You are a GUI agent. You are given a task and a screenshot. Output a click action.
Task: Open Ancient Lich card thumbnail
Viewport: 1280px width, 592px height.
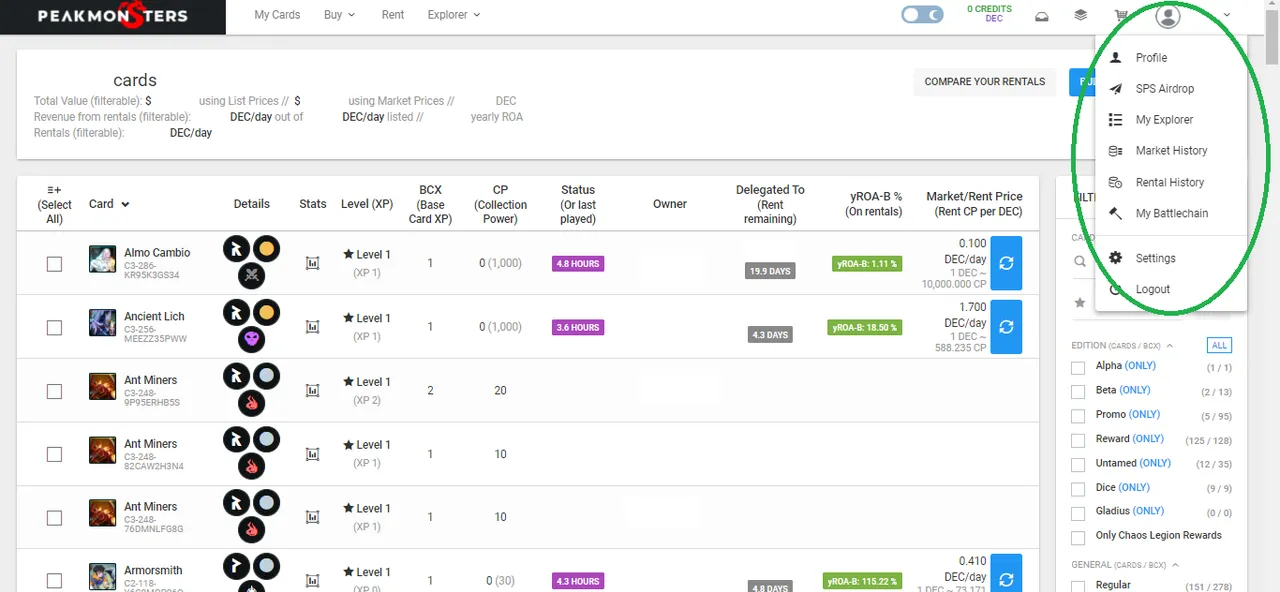[x=102, y=322]
